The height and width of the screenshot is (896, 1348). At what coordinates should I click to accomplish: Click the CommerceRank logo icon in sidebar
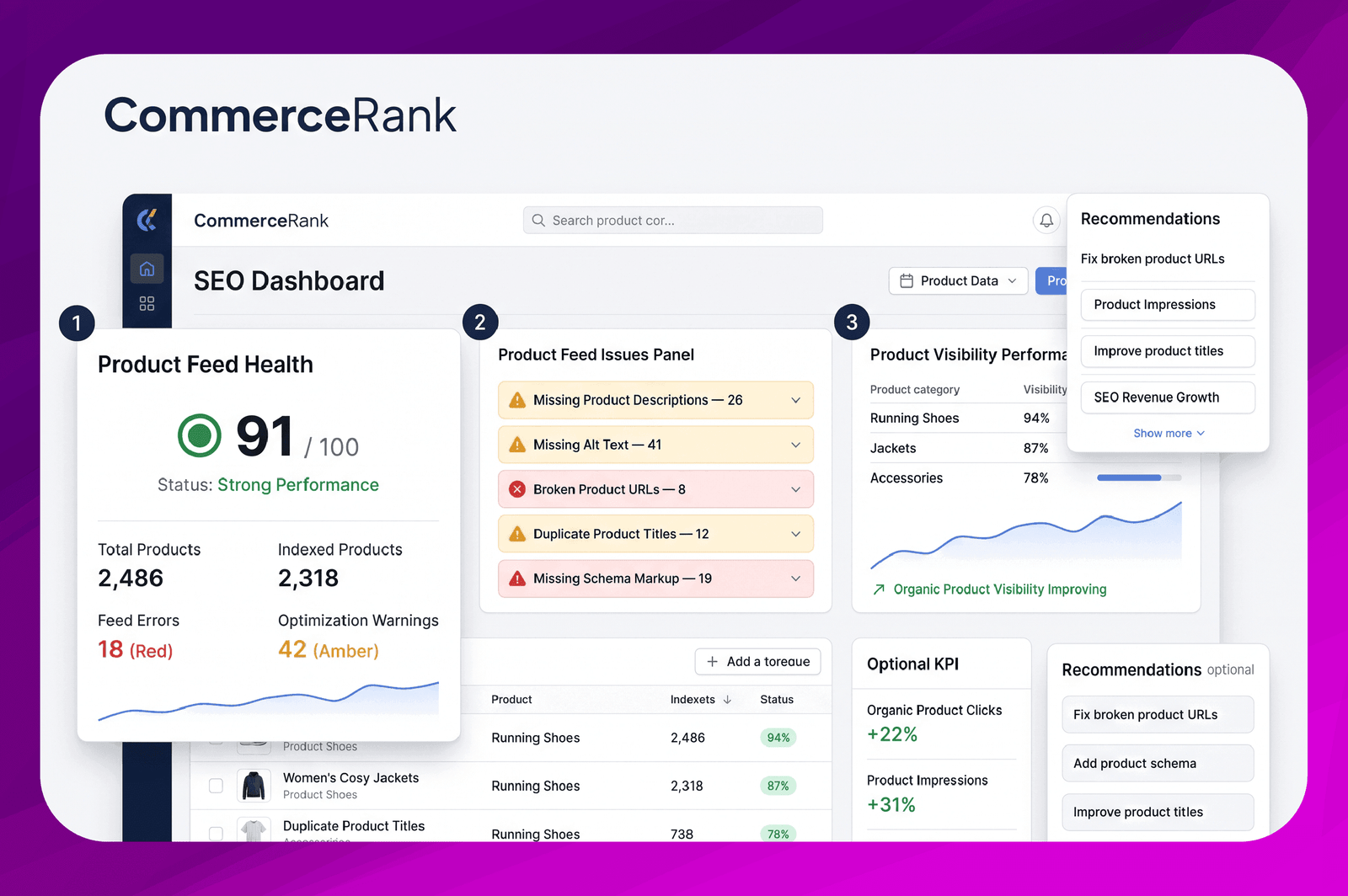[x=147, y=220]
